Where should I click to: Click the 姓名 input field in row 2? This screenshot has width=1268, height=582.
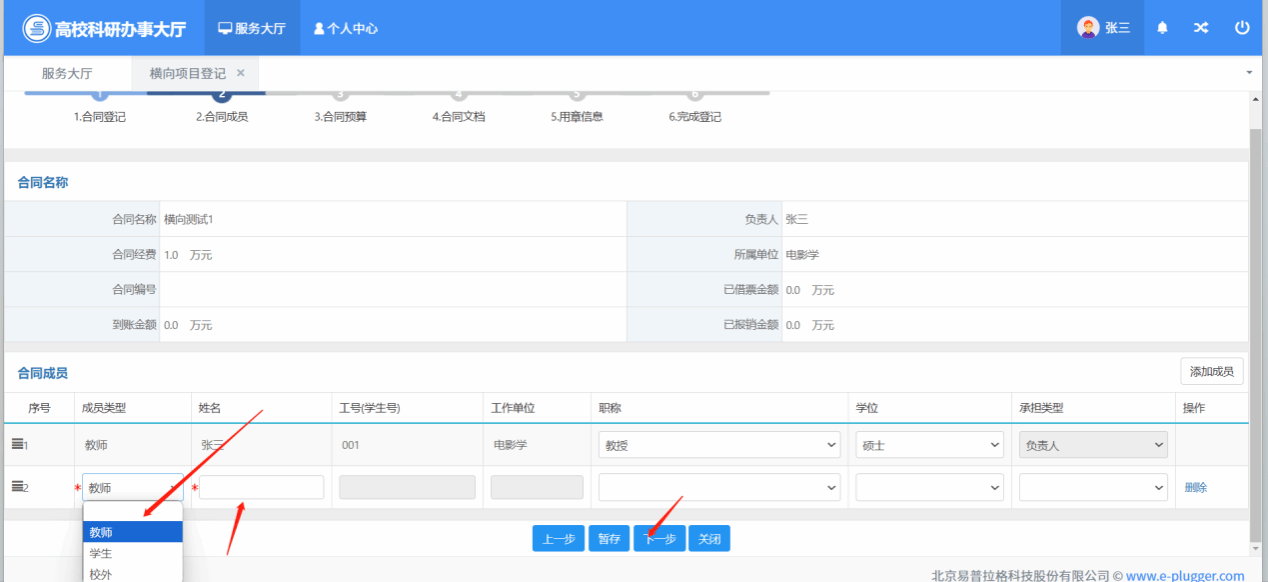pos(261,487)
